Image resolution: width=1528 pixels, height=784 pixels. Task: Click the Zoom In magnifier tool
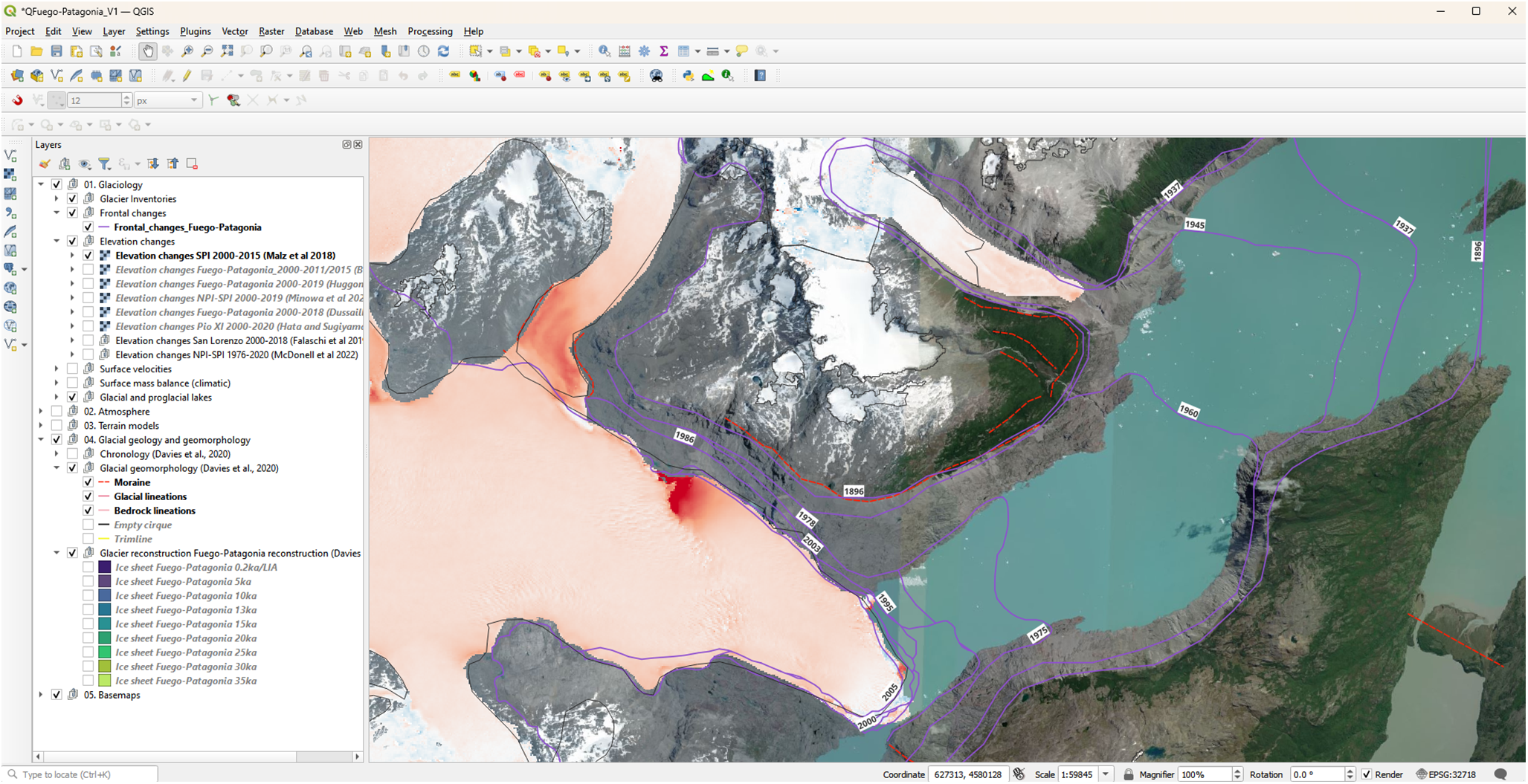coord(187,51)
